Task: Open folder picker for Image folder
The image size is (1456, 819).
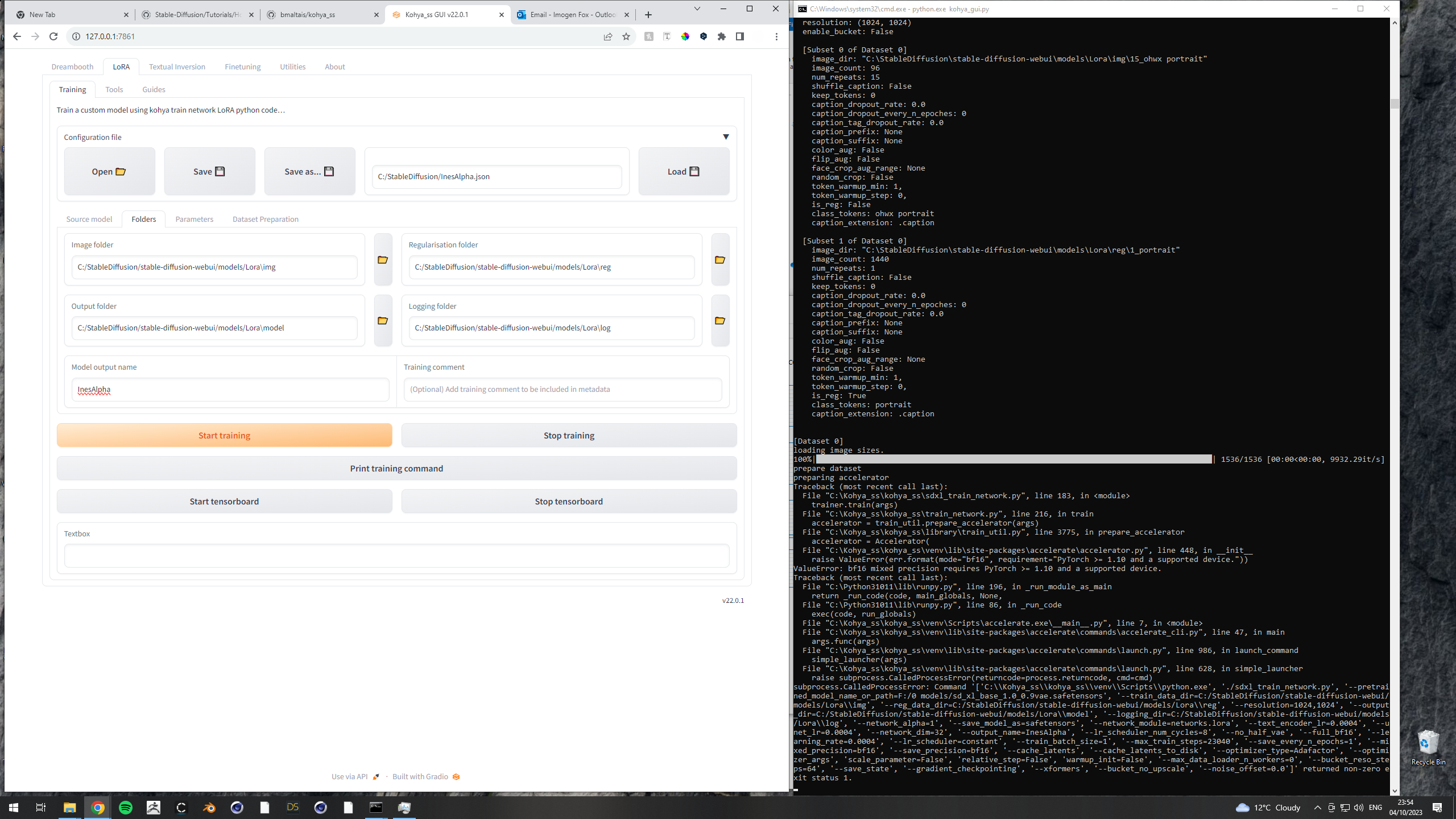Action: (382, 259)
